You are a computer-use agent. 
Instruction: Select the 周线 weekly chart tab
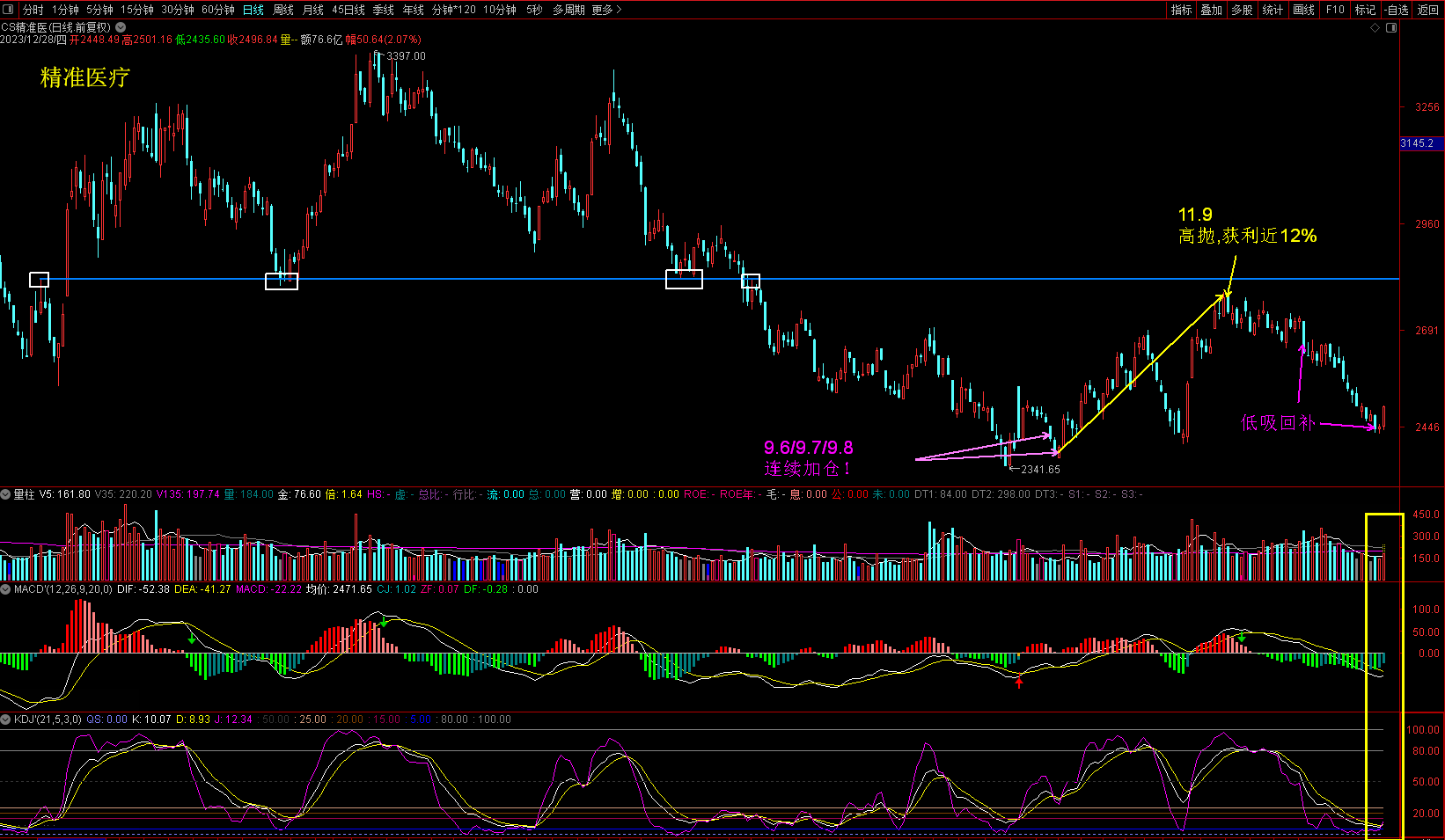[283, 10]
